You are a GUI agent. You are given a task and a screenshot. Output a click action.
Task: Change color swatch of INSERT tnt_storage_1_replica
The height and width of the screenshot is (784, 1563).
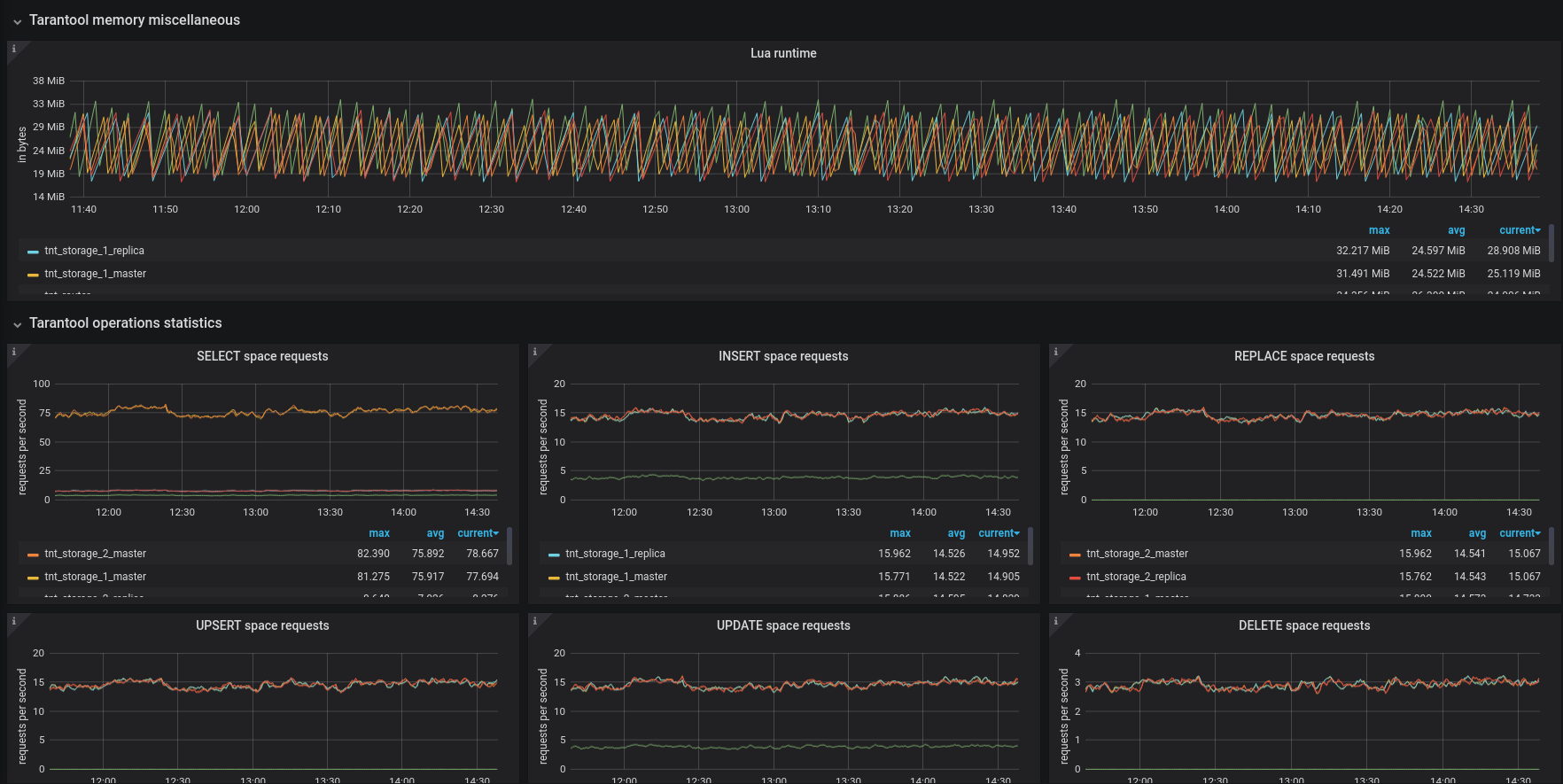click(x=554, y=555)
